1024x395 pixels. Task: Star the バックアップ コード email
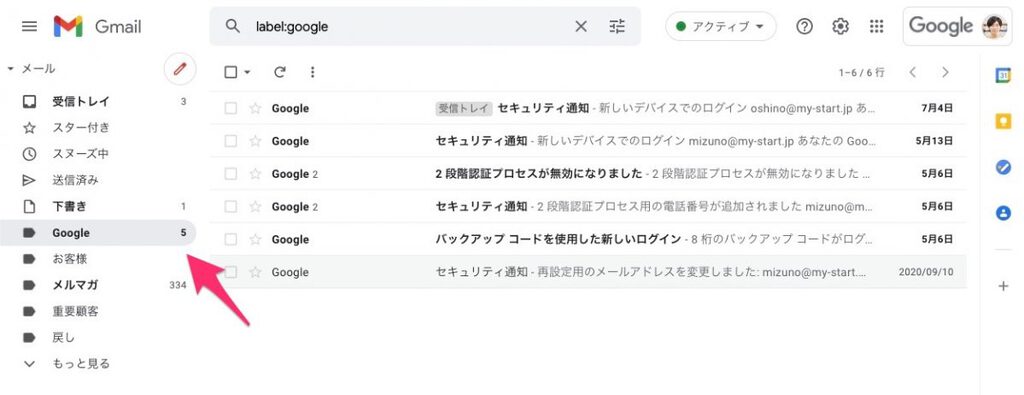pyautogui.click(x=255, y=239)
